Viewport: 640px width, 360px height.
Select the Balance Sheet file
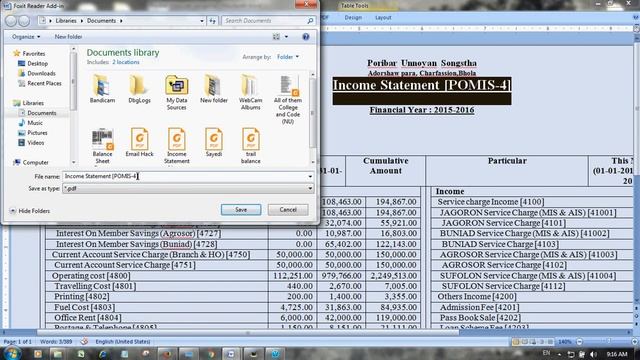coord(102,146)
